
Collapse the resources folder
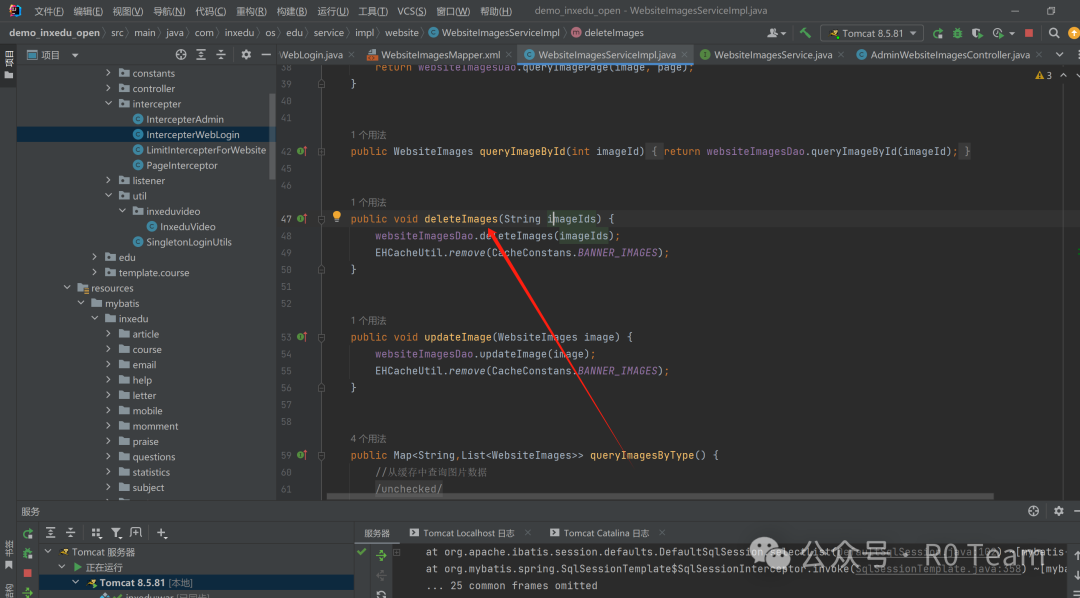[67, 288]
